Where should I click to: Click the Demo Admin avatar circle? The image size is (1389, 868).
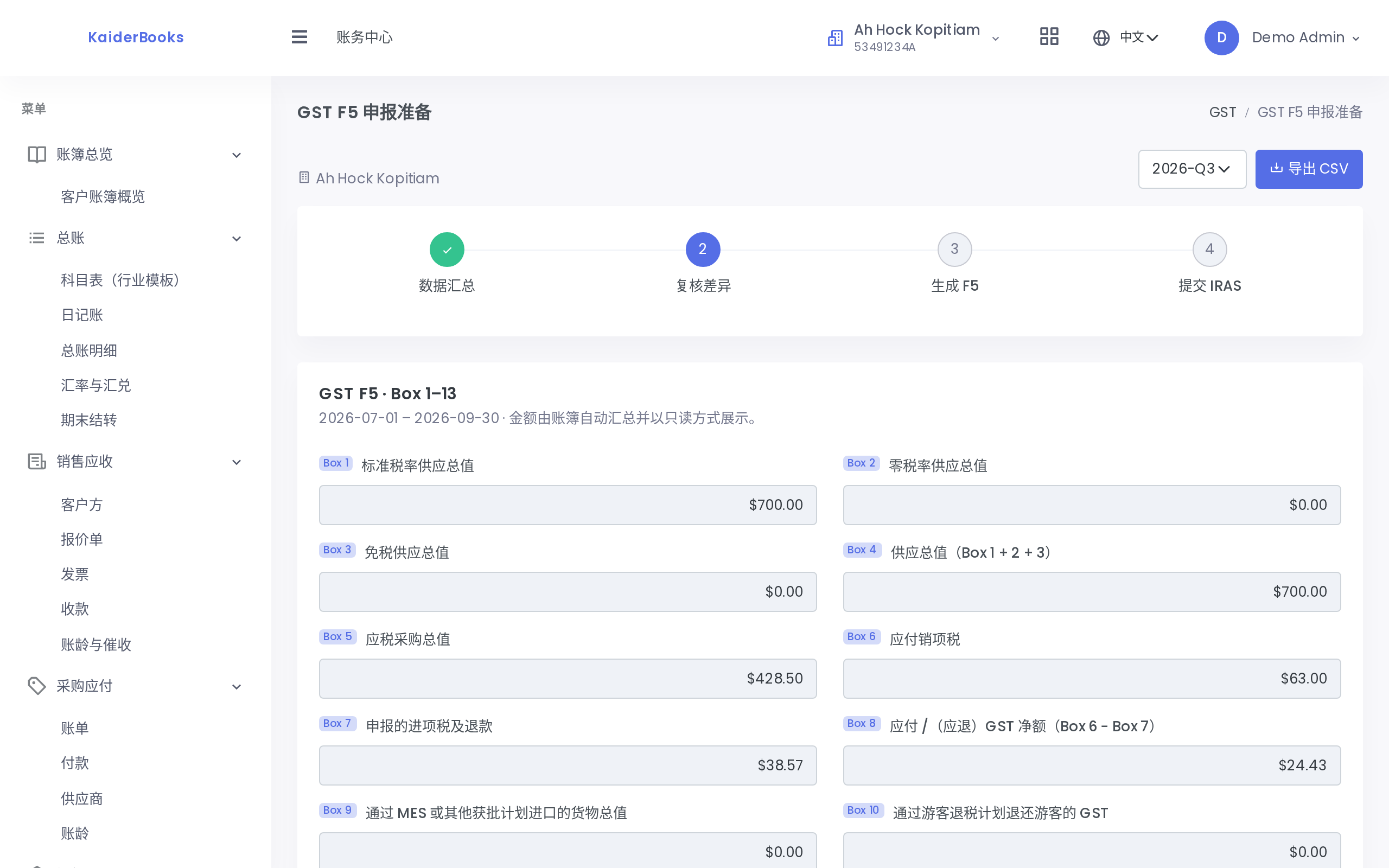click(1221, 38)
